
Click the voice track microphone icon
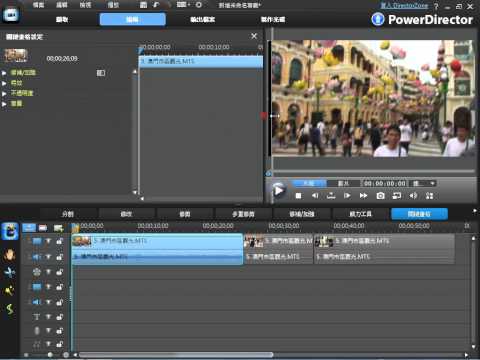37,331
